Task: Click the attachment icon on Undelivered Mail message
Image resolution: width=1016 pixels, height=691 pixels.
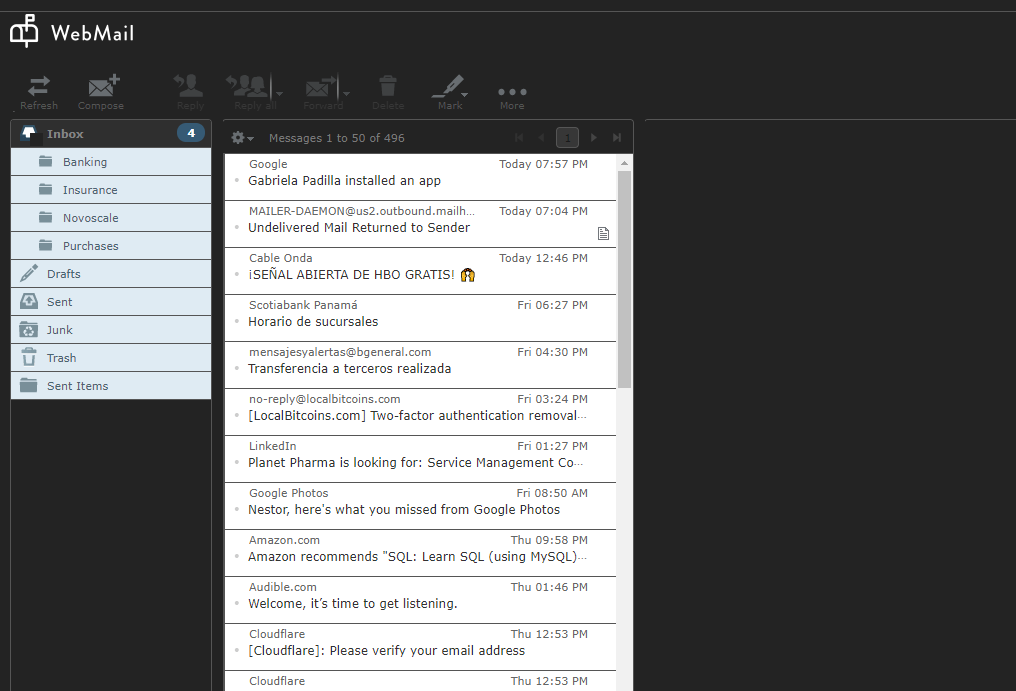Action: [603, 232]
